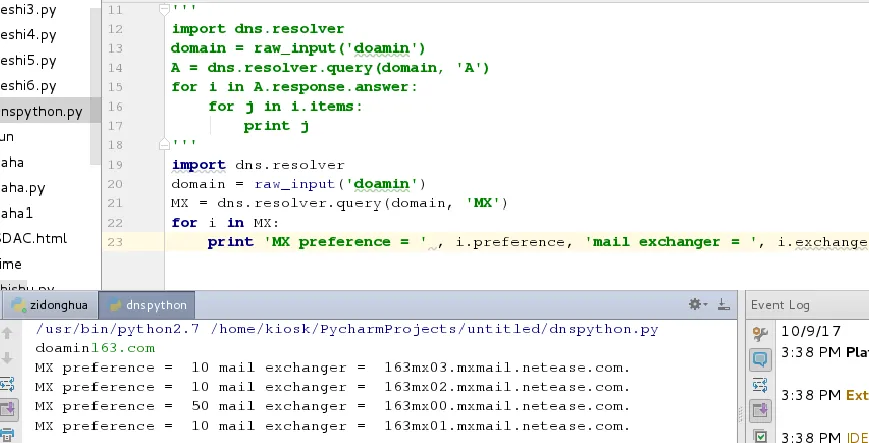Mark all Event Log notifications as read
Screen dimensions: 869x443
click(760, 436)
